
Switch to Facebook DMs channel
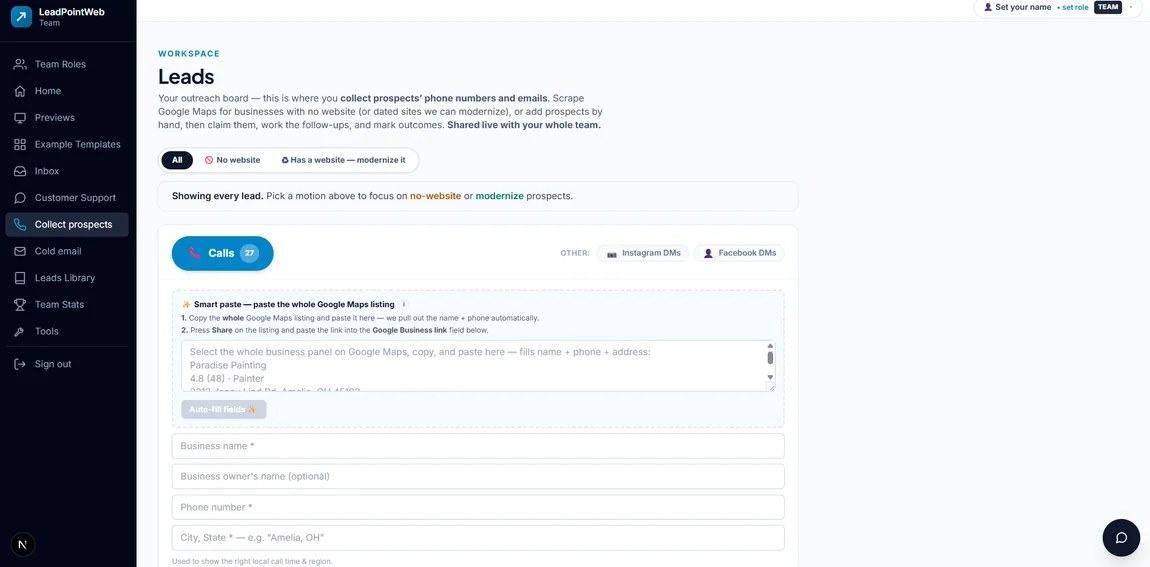point(739,253)
